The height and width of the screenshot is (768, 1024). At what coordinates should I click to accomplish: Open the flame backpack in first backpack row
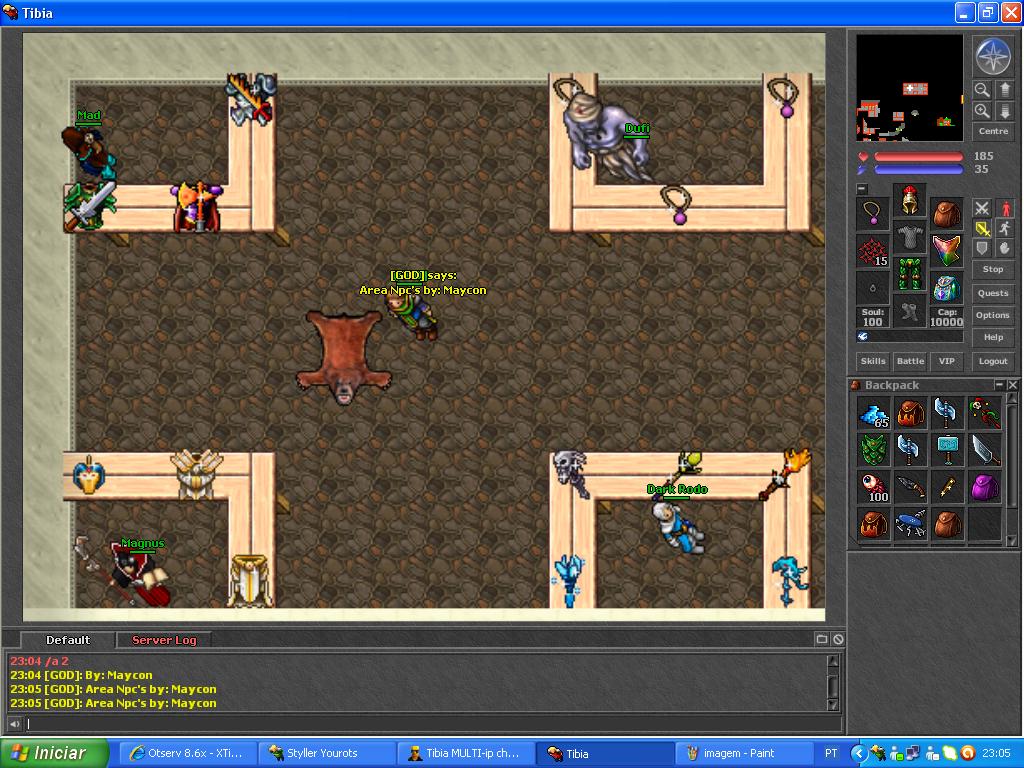coord(910,413)
